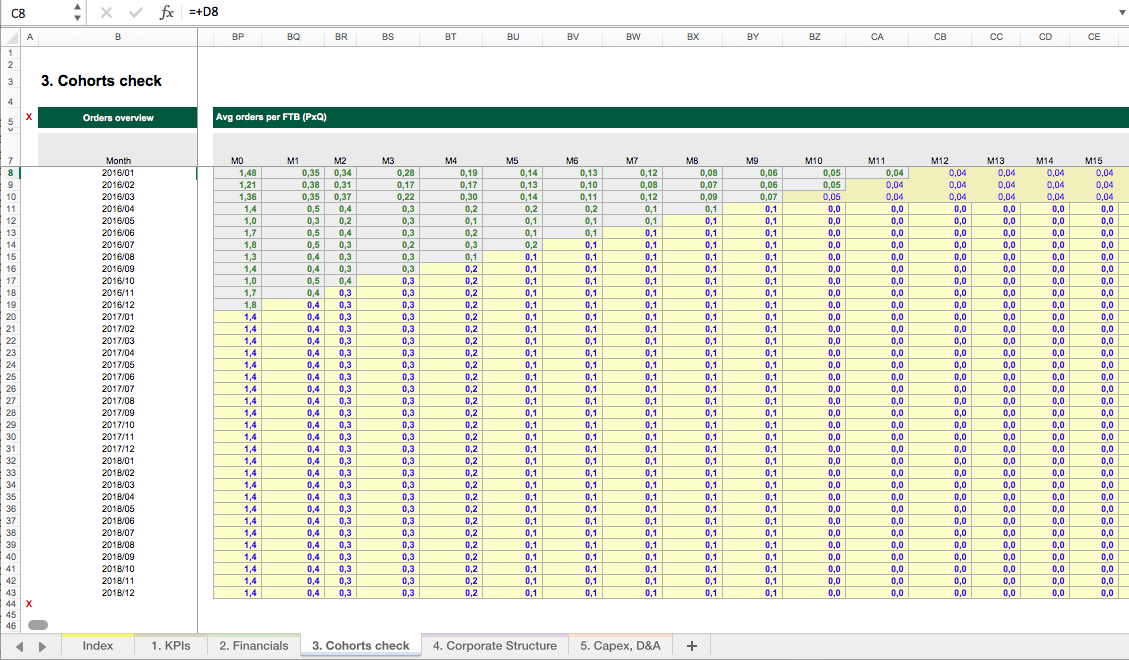
Task: Expand the formula bar dropdown arrow
Action: pyautogui.click(x=1120, y=12)
